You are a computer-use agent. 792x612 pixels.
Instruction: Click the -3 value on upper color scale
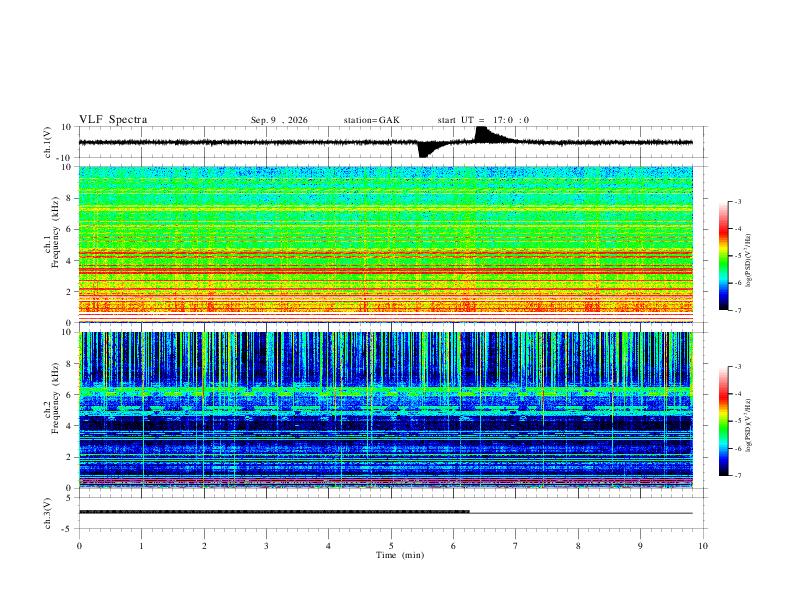(737, 201)
